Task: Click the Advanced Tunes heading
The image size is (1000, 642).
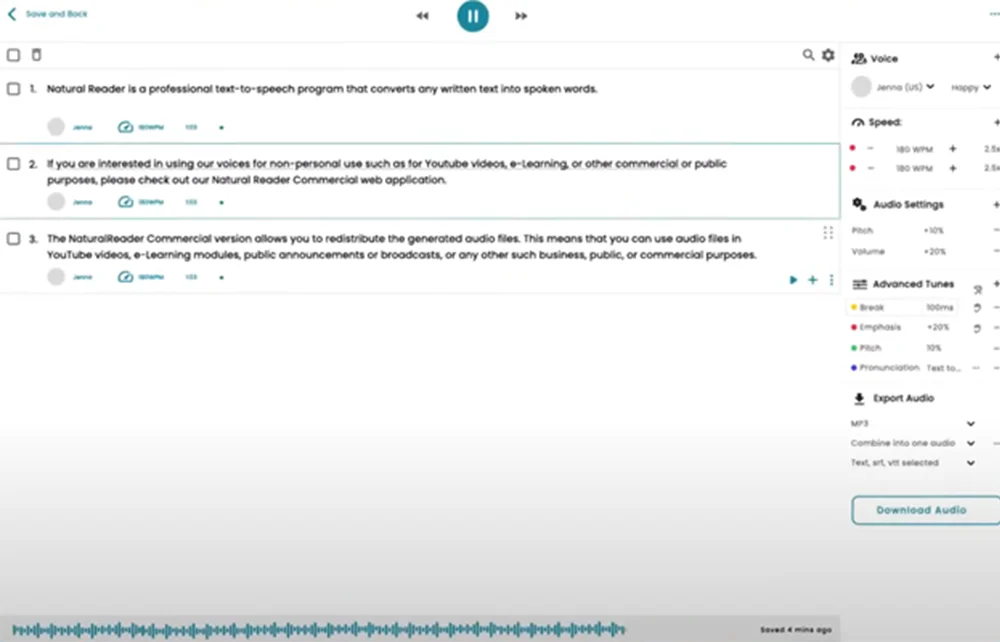Action: (x=913, y=284)
